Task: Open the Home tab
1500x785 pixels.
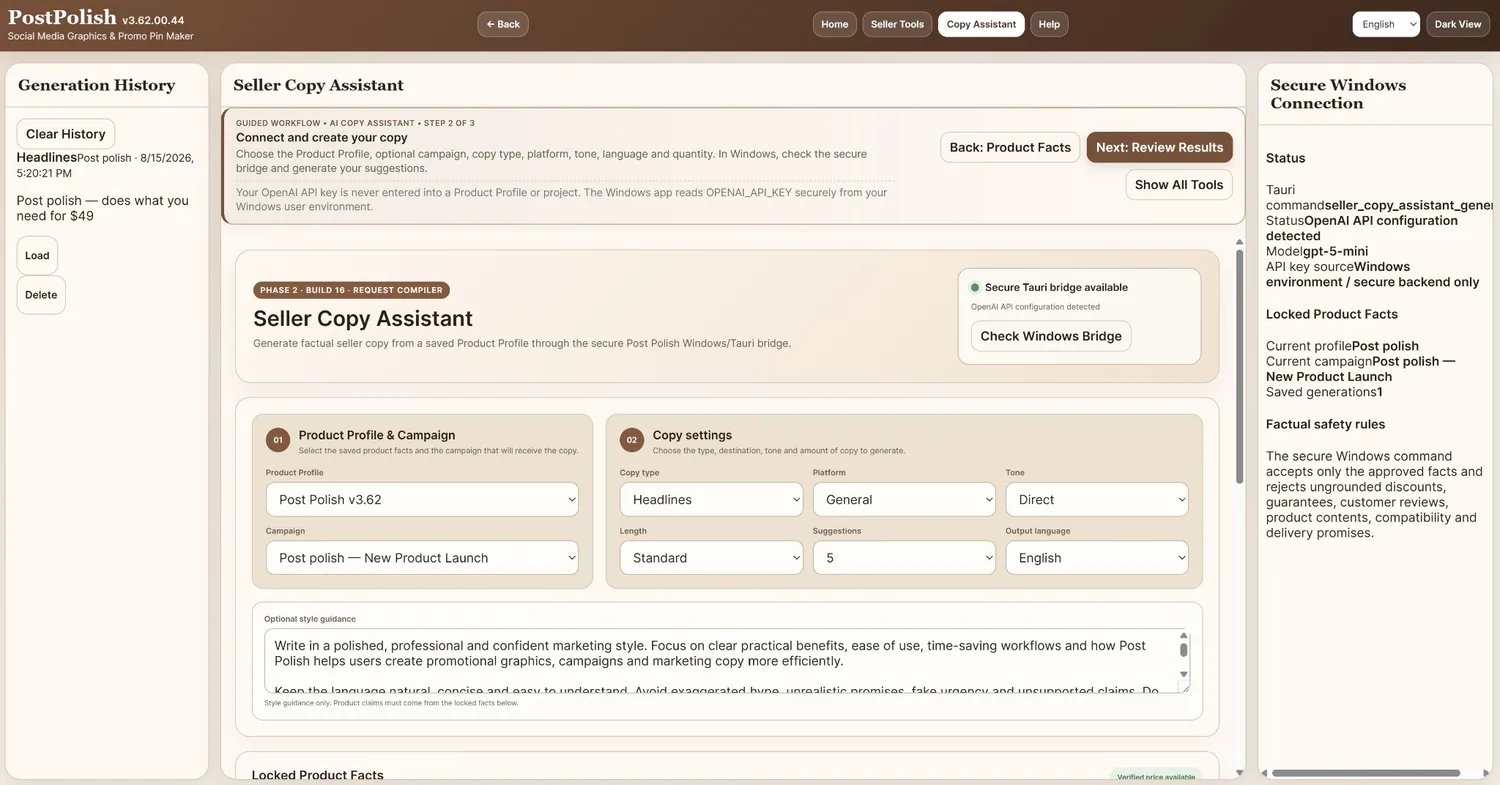Action: click(x=835, y=24)
